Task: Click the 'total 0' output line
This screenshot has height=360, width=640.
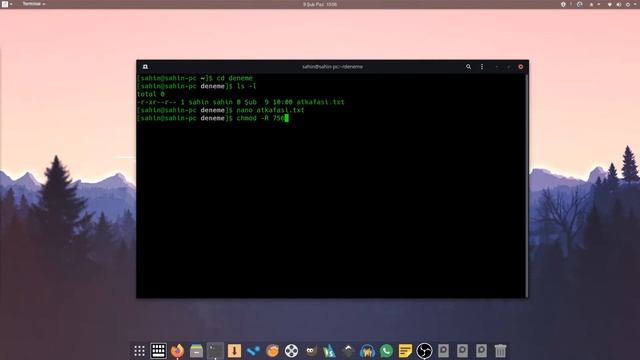Action: [151, 94]
